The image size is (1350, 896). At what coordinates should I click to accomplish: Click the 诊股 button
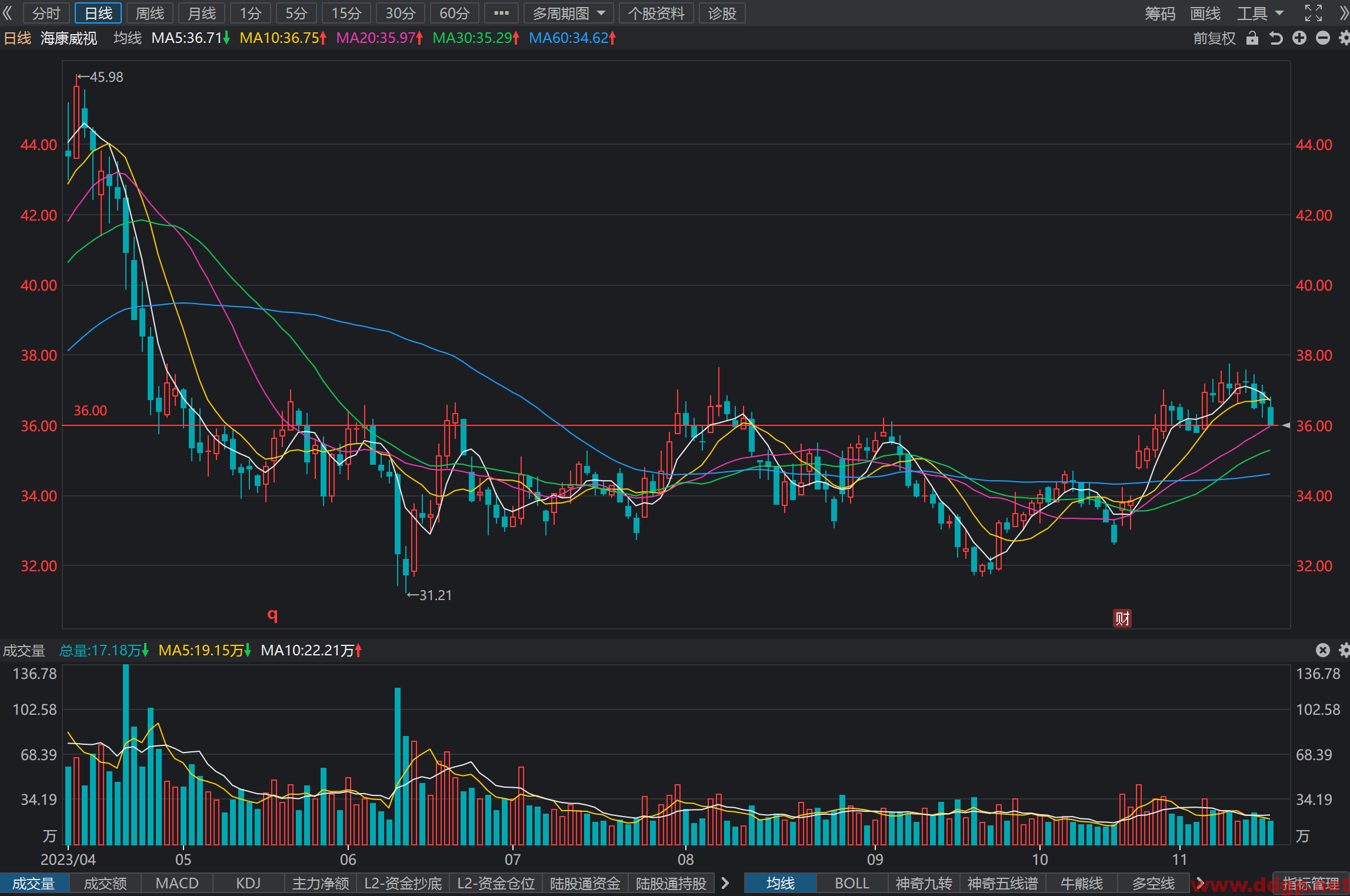coord(722,13)
